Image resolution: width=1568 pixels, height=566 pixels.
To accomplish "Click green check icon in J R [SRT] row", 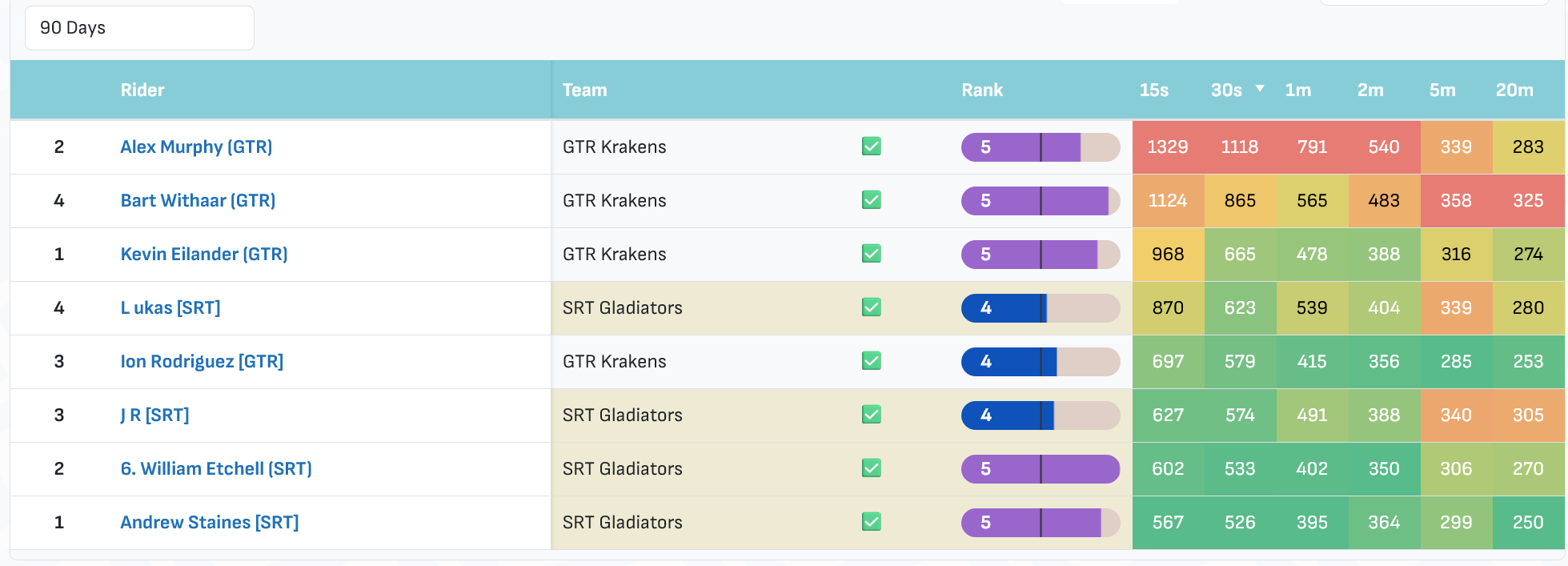I will click(x=872, y=415).
